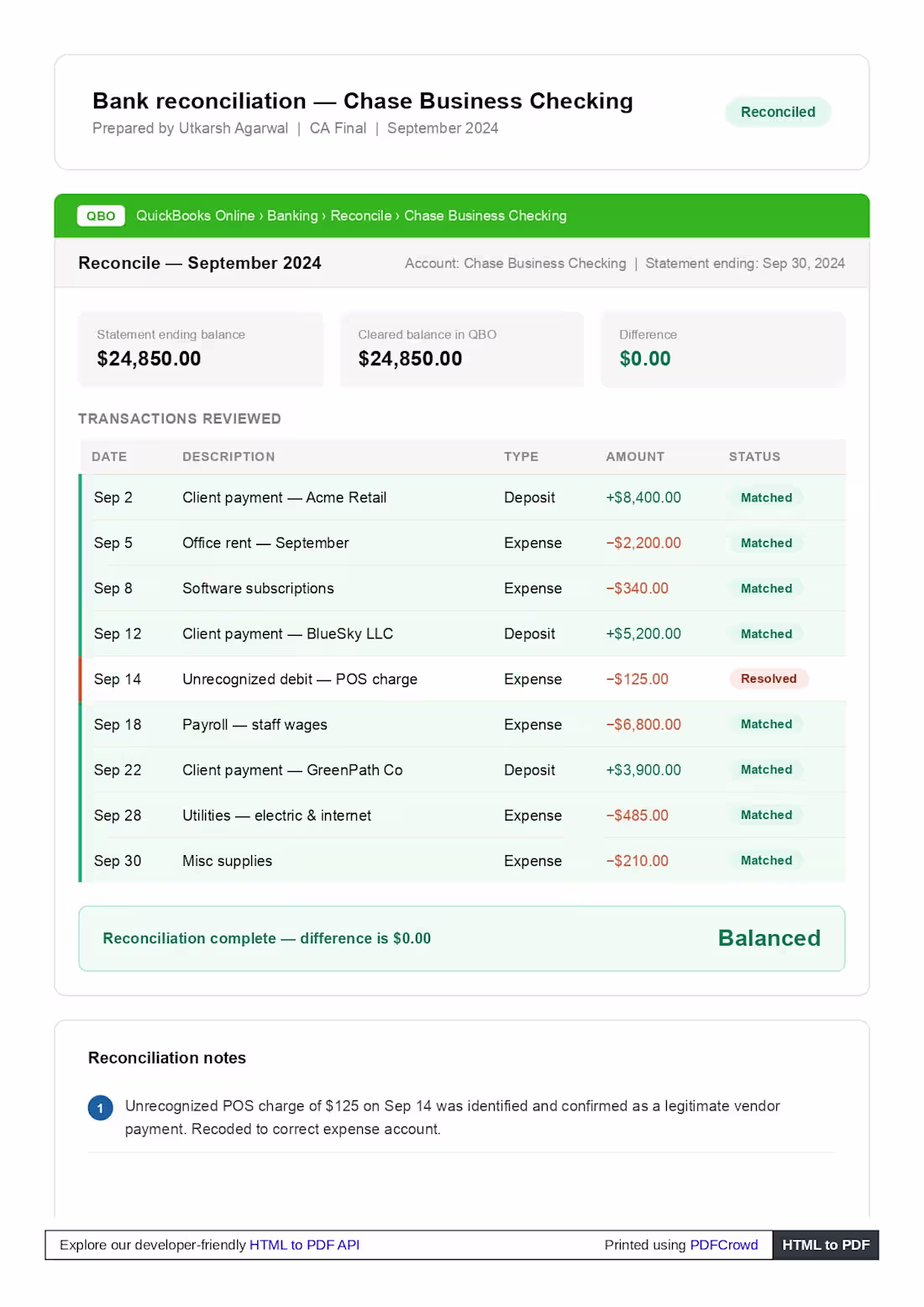Screen dimensions: 924x1307
Task: Select the Reconcile breadcrumb item
Action: coord(360,216)
